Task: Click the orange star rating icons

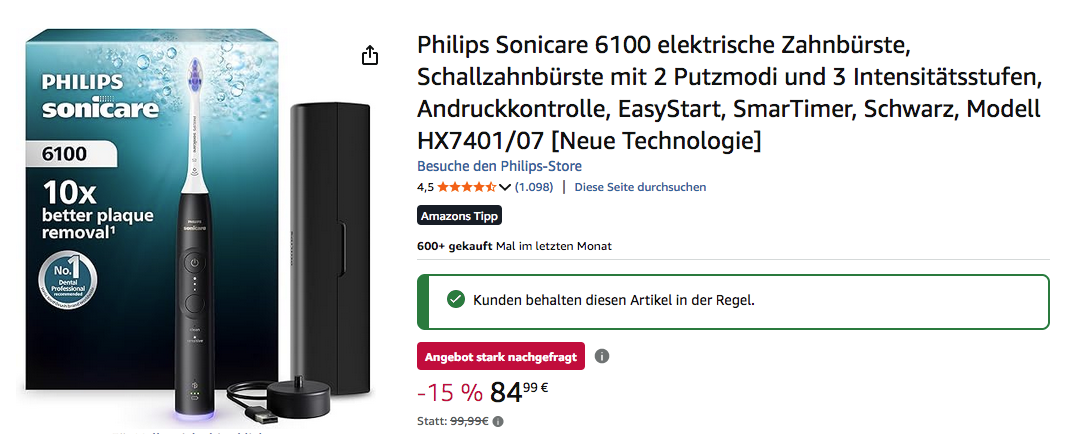Action: 466,187
